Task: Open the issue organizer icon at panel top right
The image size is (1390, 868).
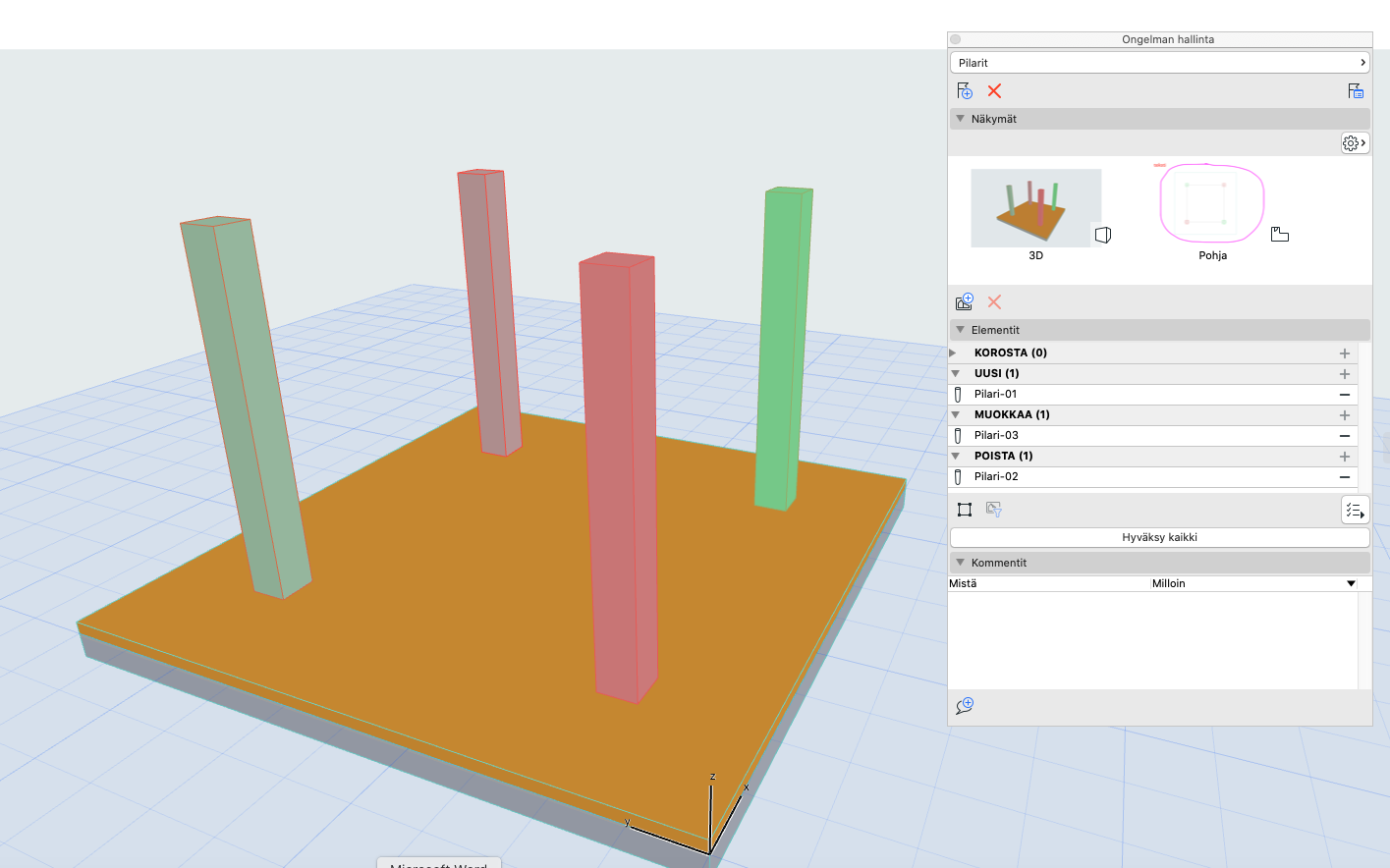Action: (x=1356, y=91)
